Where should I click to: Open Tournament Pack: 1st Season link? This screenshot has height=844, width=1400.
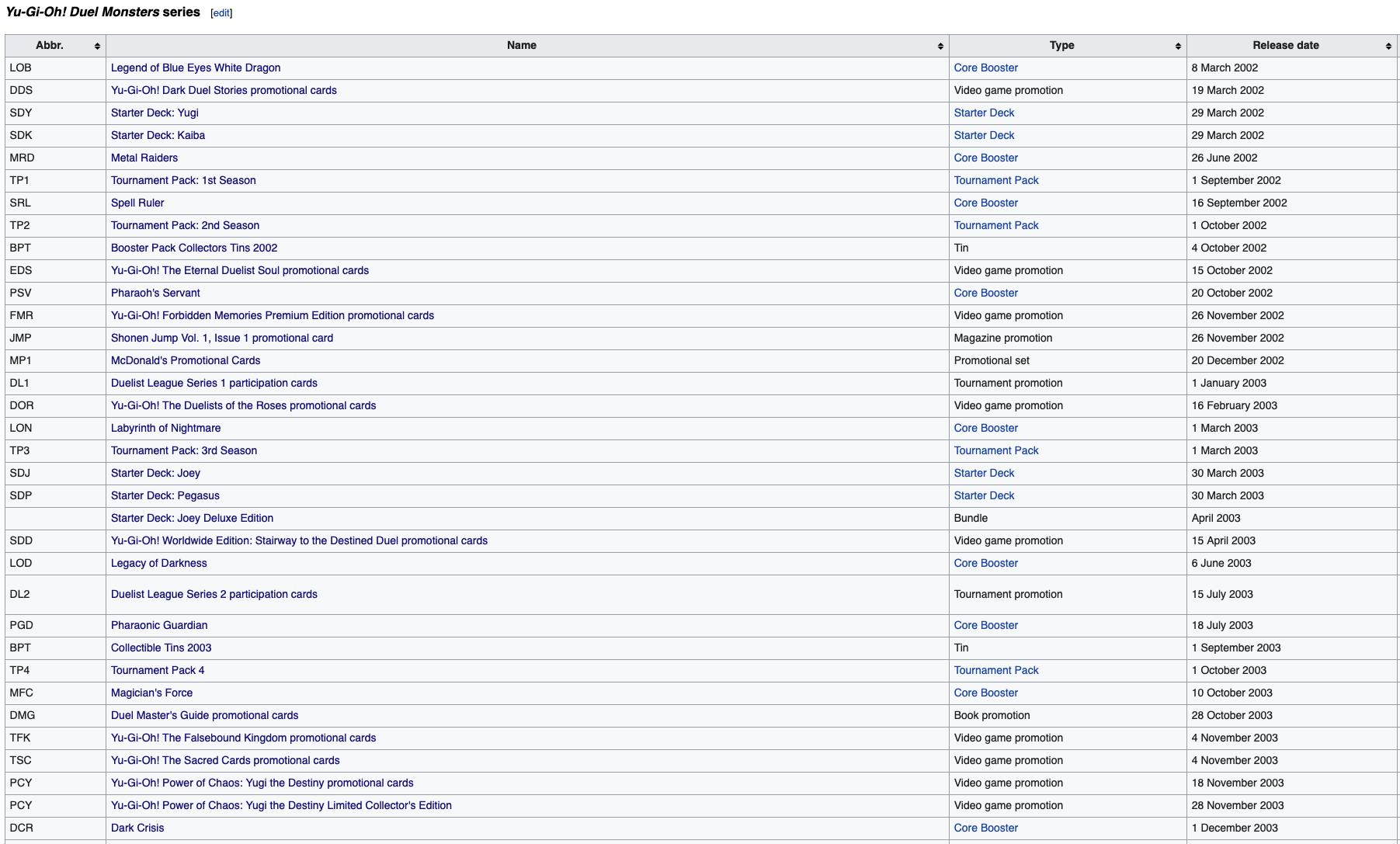183,181
